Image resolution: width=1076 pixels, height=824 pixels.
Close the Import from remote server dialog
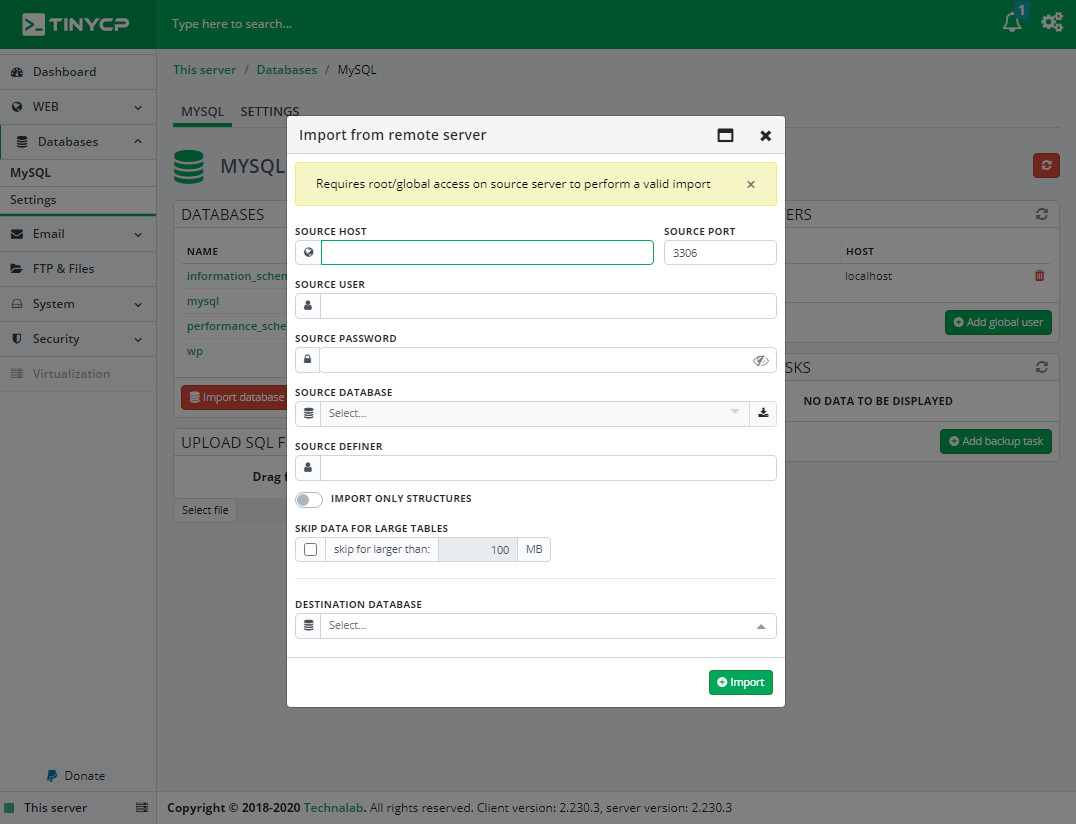pyautogui.click(x=766, y=136)
